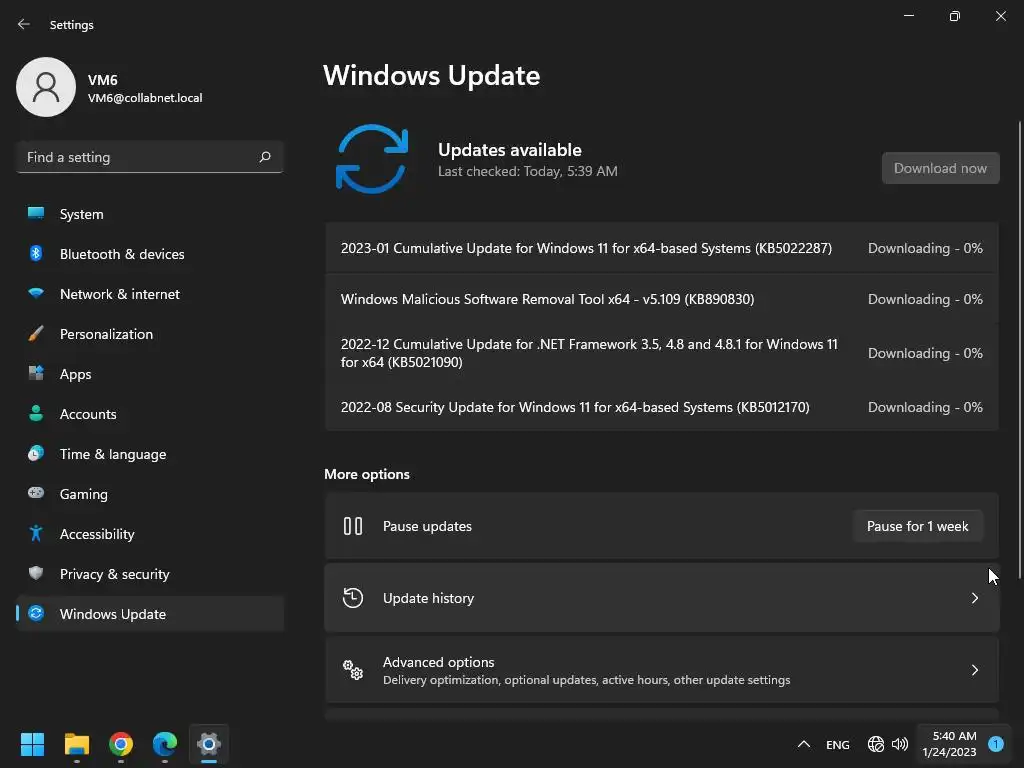Open the network globe tray icon
The image size is (1024, 768).
(x=876, y=744)
